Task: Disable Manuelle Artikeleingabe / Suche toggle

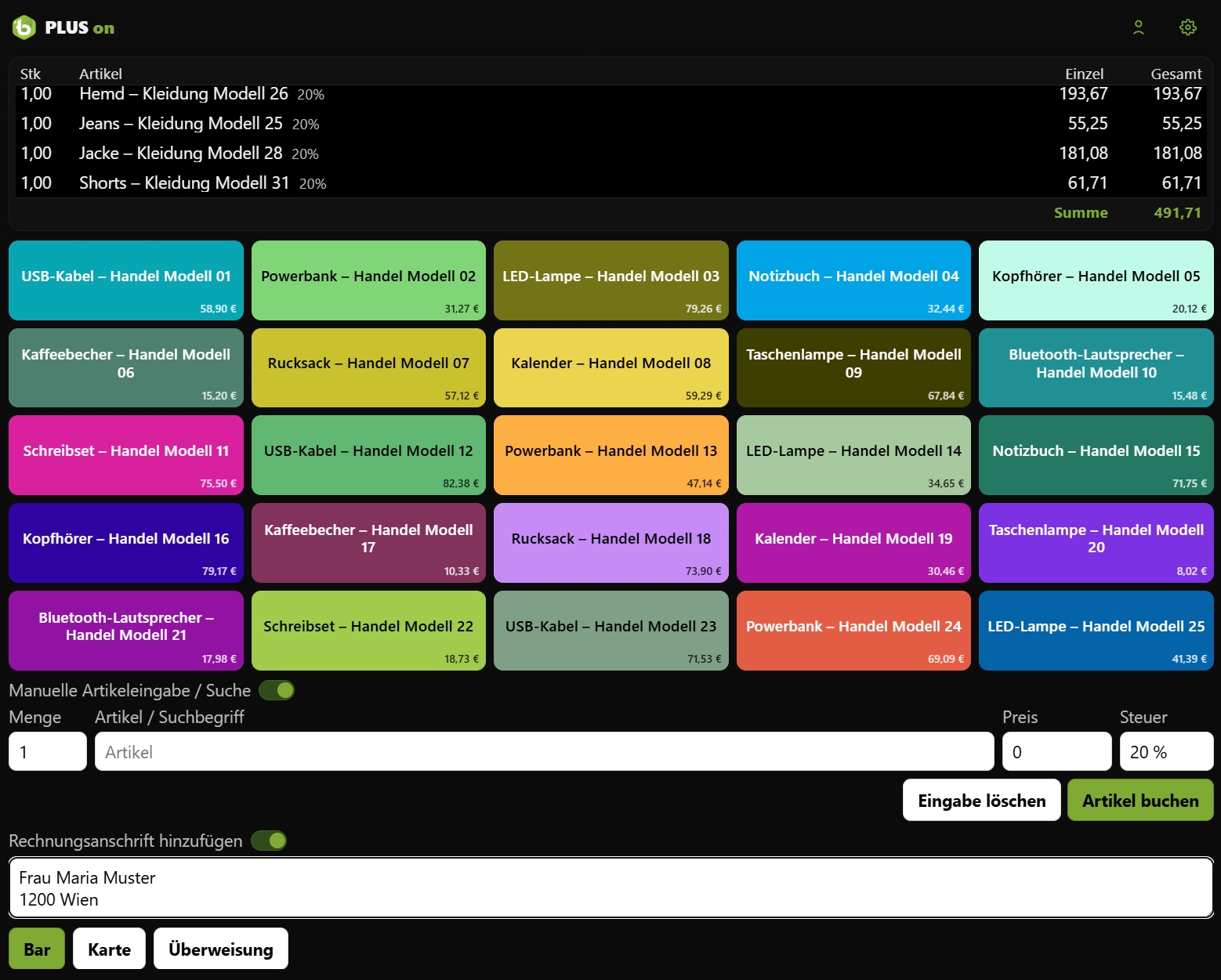Action: tap(276, 690)
